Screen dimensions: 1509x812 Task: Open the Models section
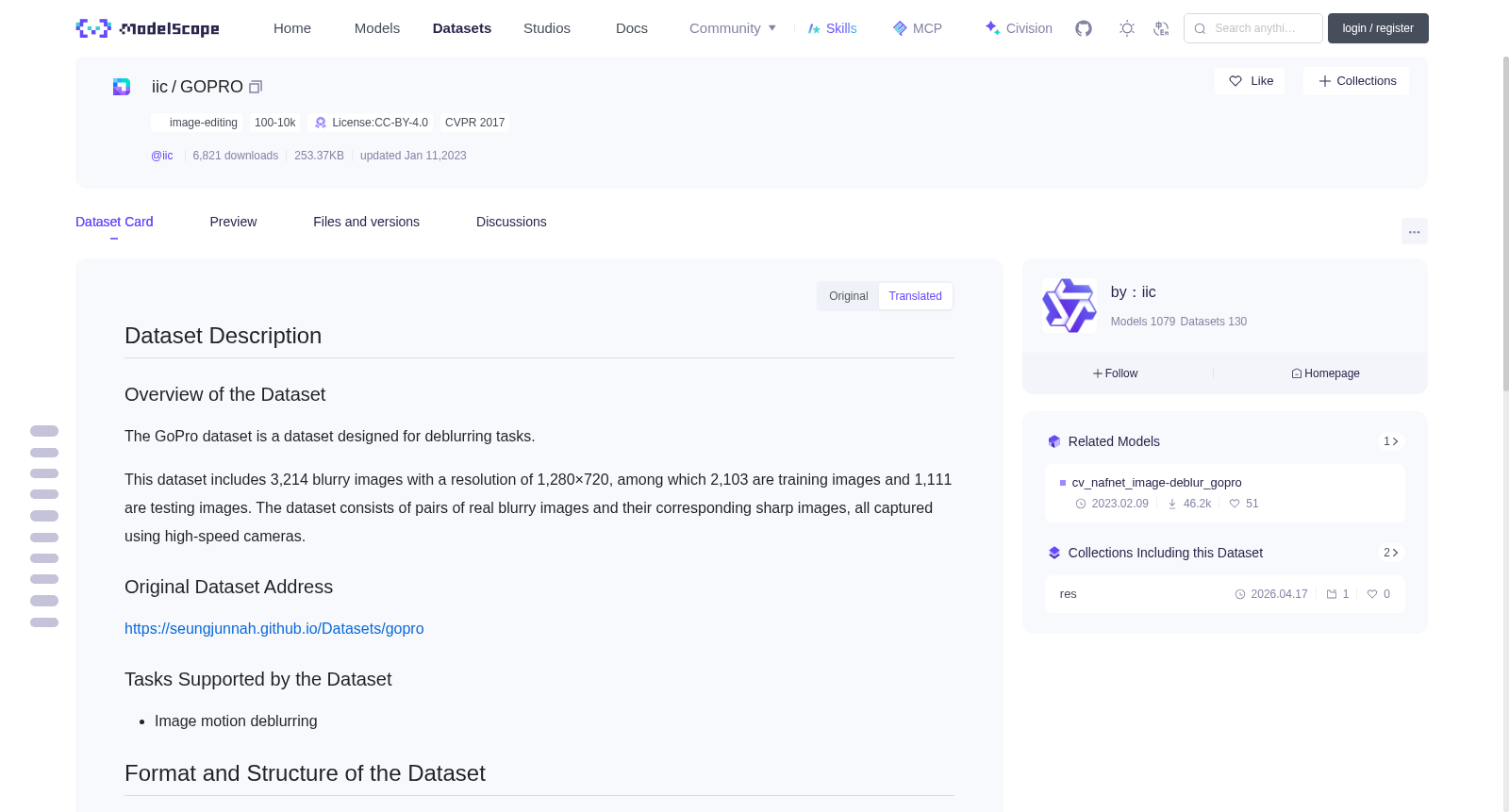point(377,28)
